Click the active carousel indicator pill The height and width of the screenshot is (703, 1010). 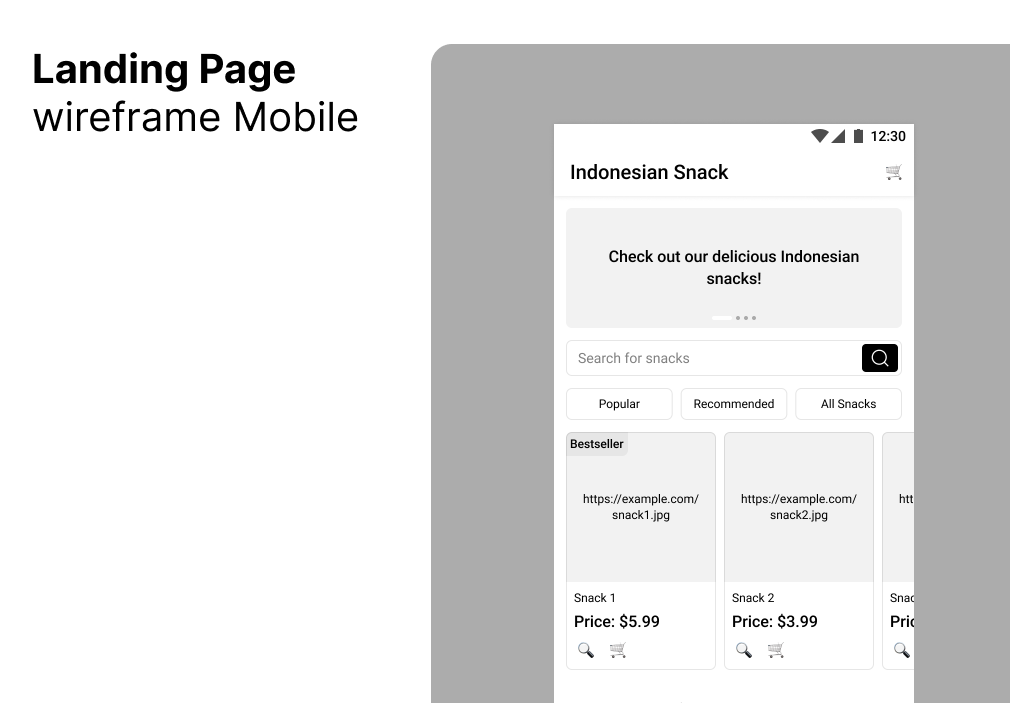click(721, 318)
